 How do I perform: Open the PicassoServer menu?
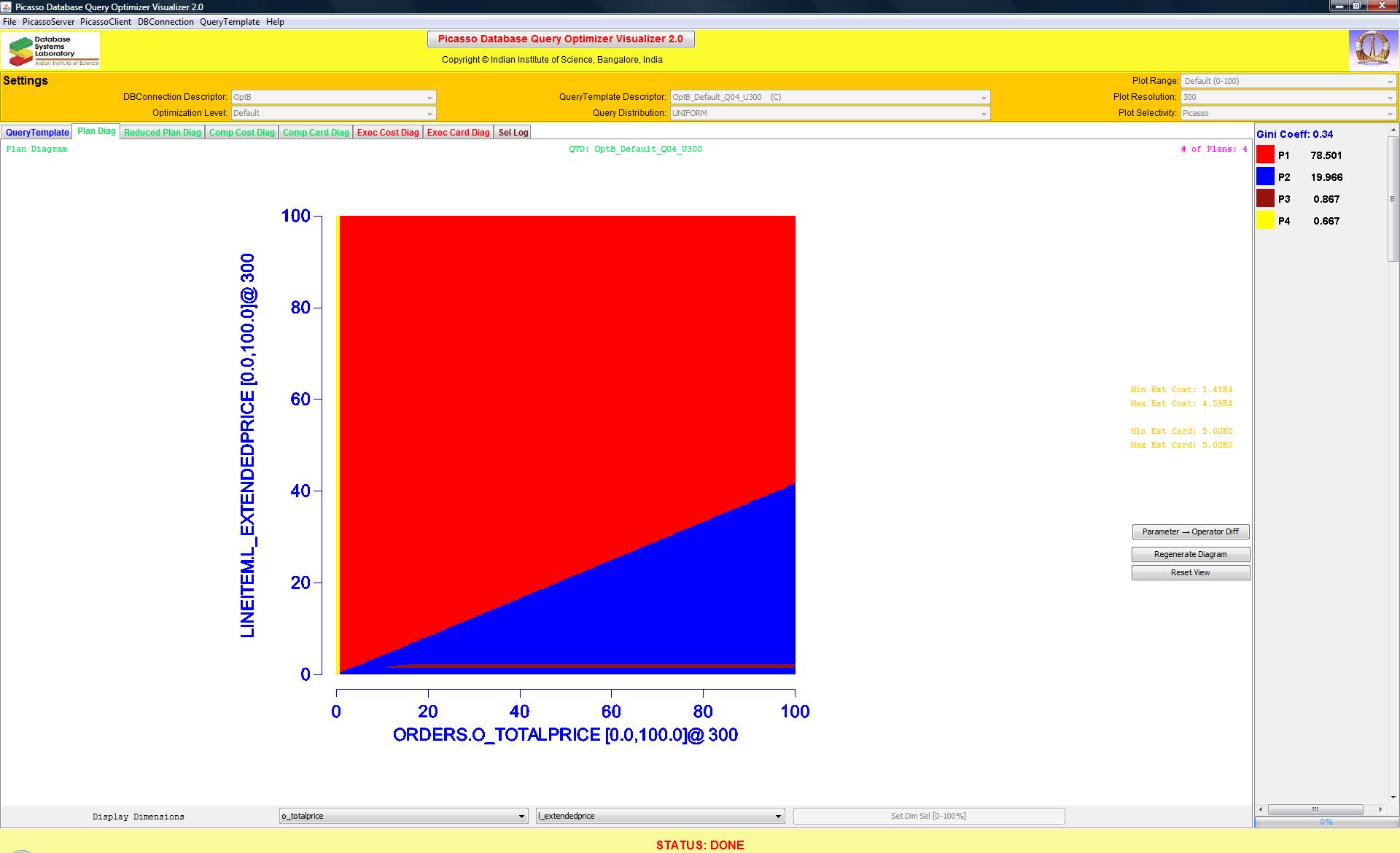tap(48, 22)
